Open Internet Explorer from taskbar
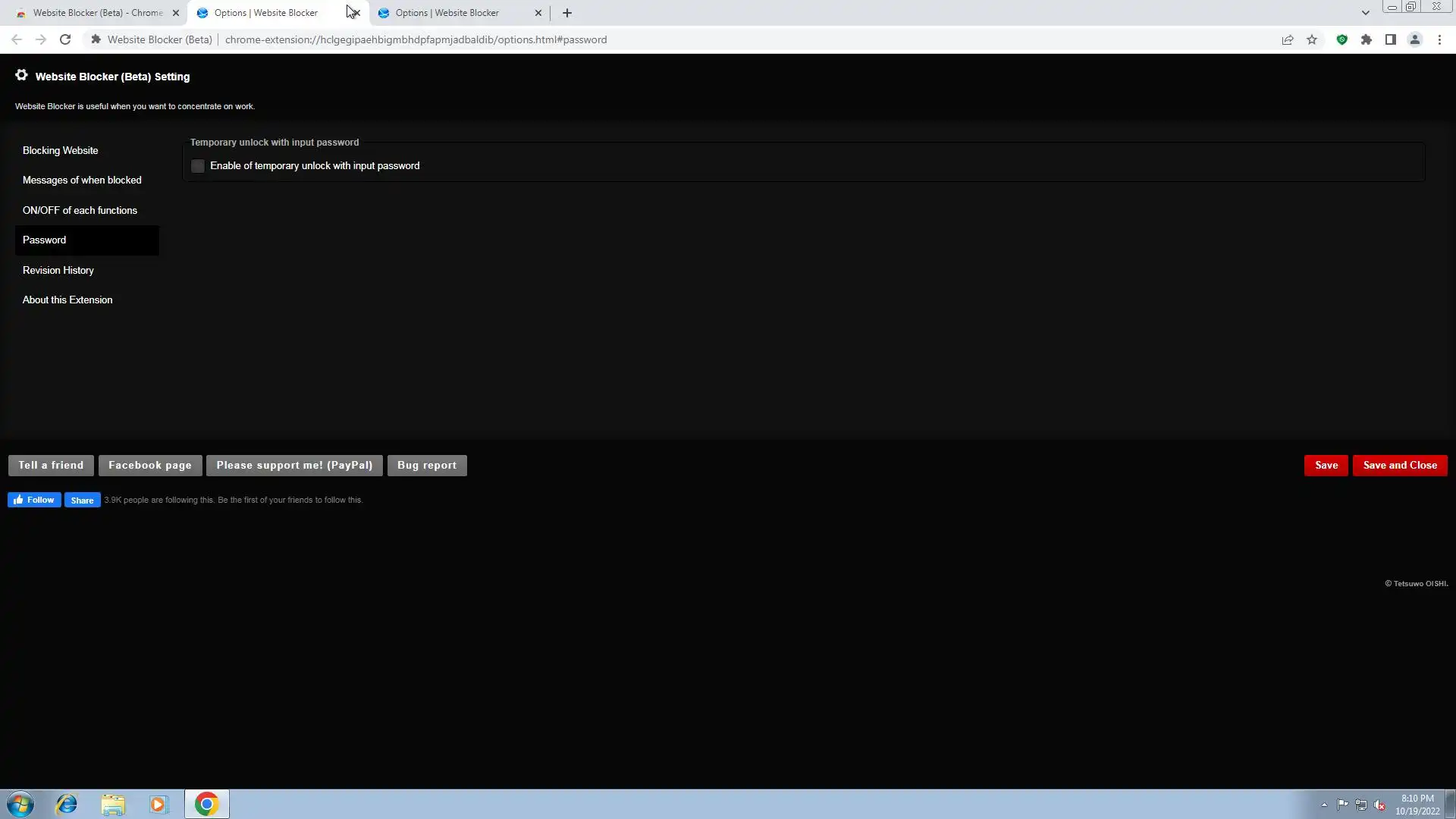This screenshot has height=819, width=1456. click(x=67, y=804)
